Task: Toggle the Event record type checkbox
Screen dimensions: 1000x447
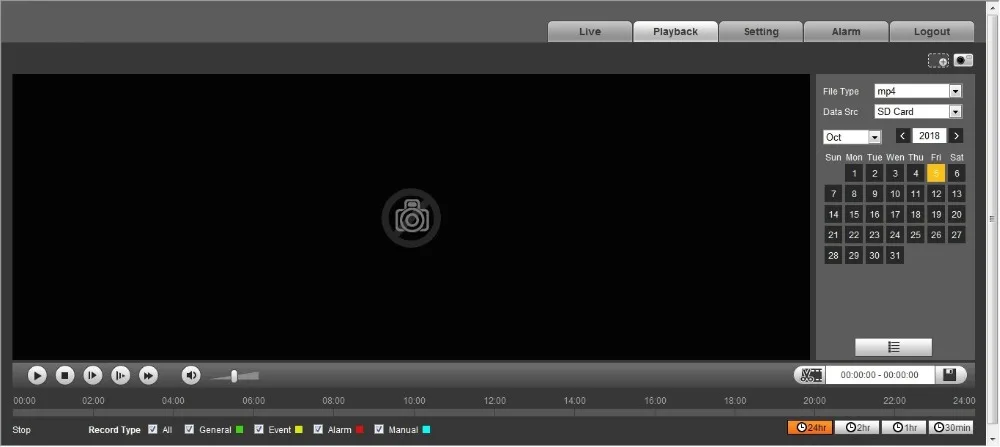Action: coord(258,429)
